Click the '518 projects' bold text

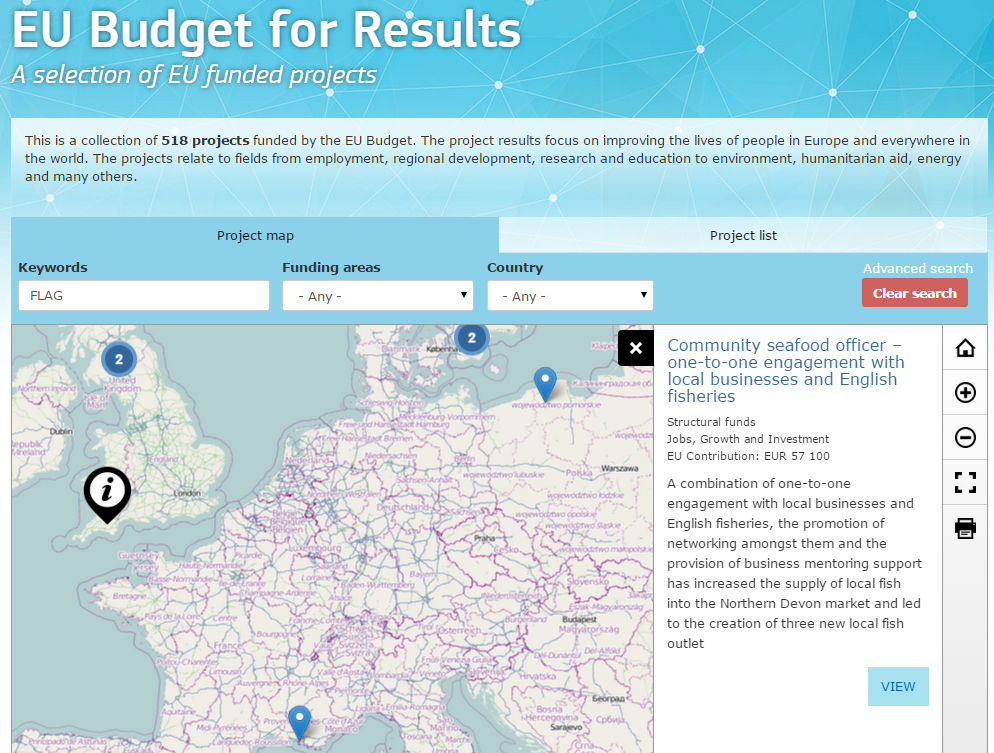pos(205,140)
